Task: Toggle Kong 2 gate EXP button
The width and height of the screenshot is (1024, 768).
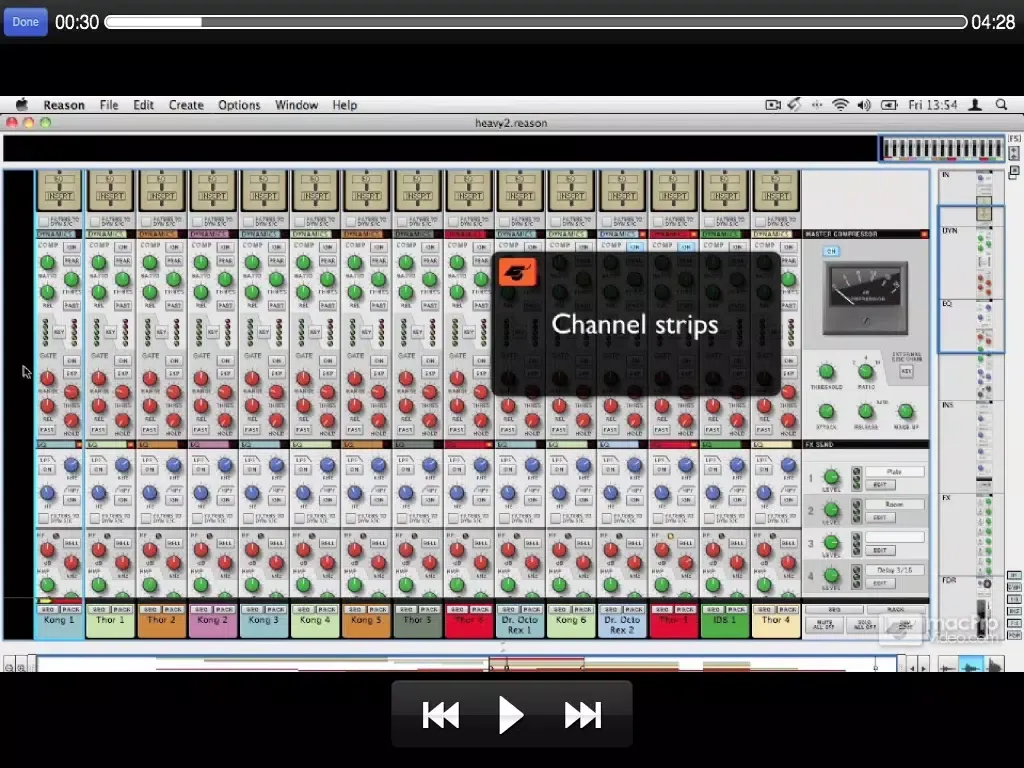Action: [225, 374]
